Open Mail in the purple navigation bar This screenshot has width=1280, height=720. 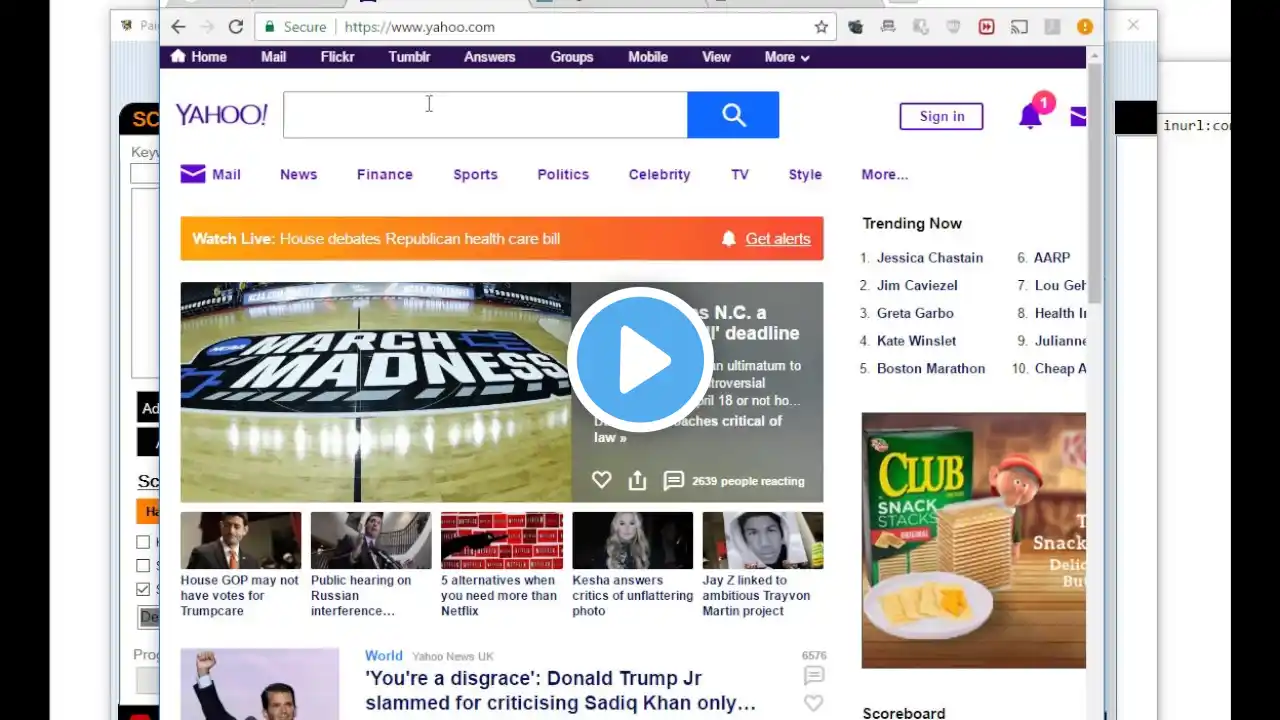coord(274,57)
